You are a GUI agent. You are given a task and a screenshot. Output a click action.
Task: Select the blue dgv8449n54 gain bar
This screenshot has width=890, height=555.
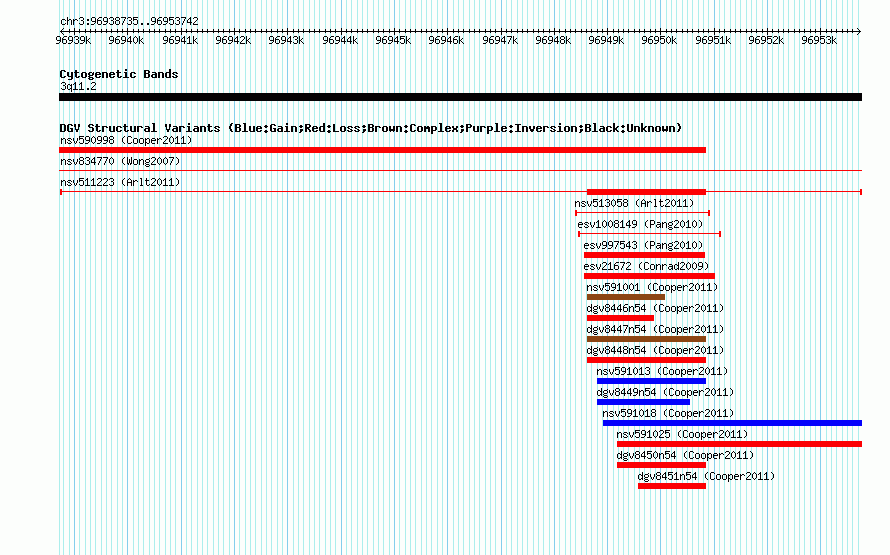click(644, 402)
